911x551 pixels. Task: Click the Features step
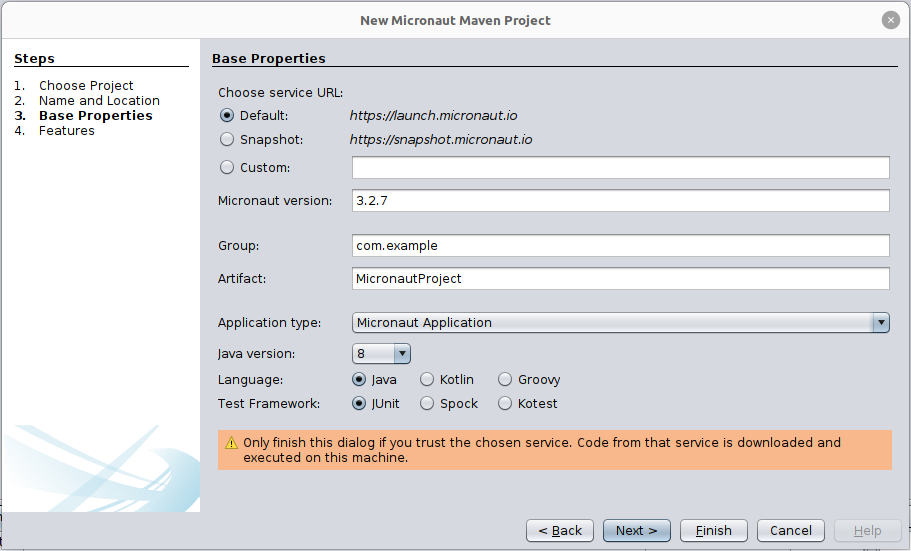[x=67, y=131]
